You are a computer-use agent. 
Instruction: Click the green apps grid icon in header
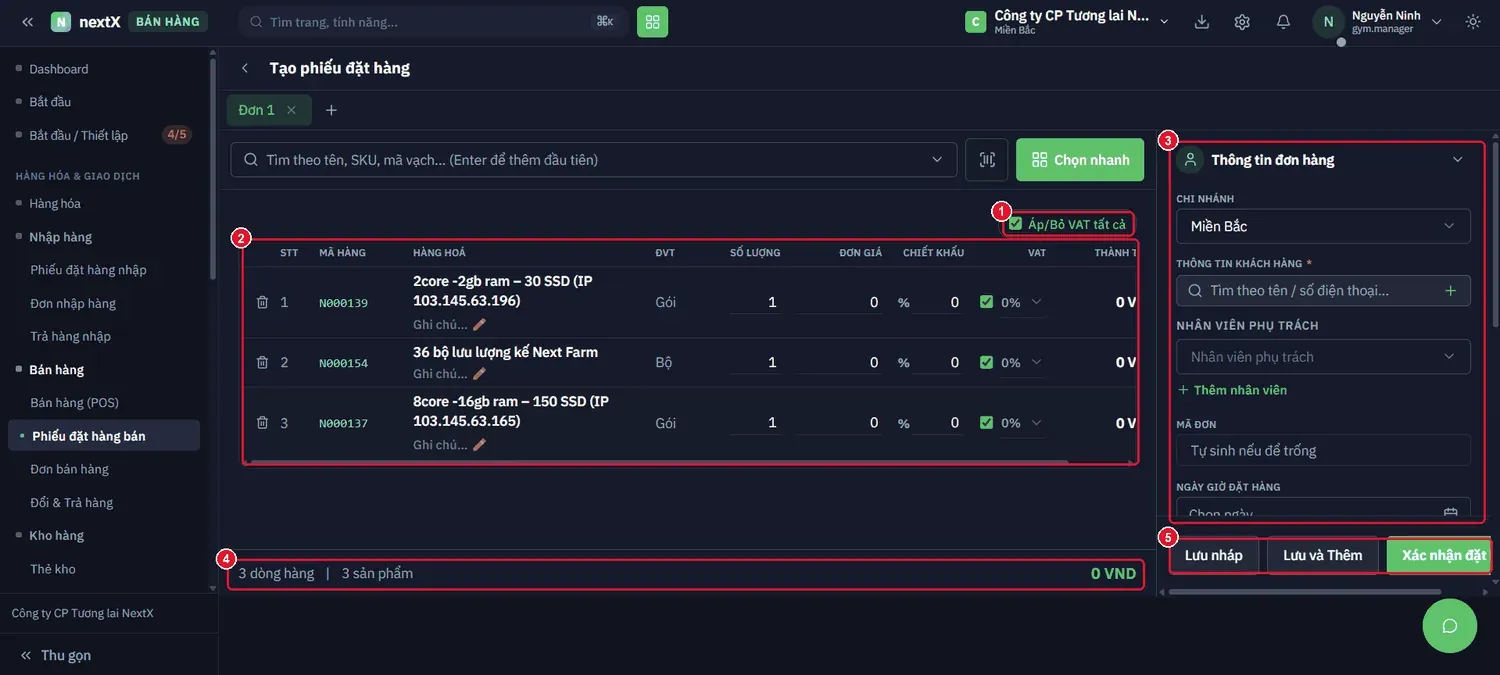tap(652, 21)
